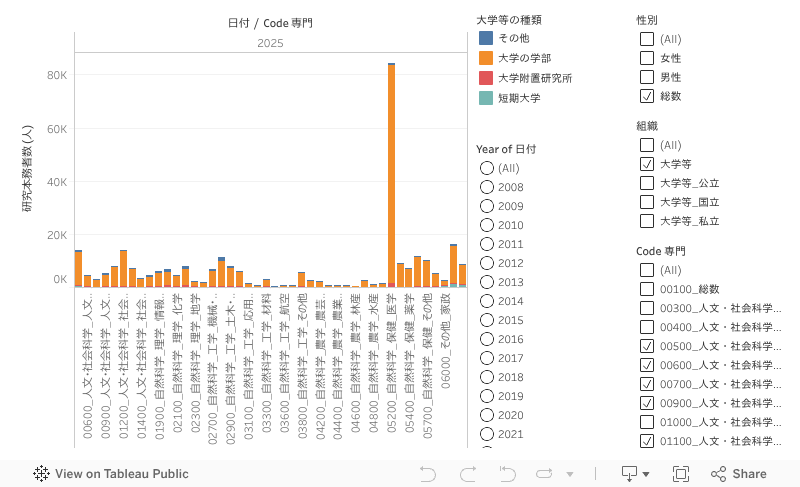Enable the 大学等_国立 organization checkbox

[x=646, y=202]
